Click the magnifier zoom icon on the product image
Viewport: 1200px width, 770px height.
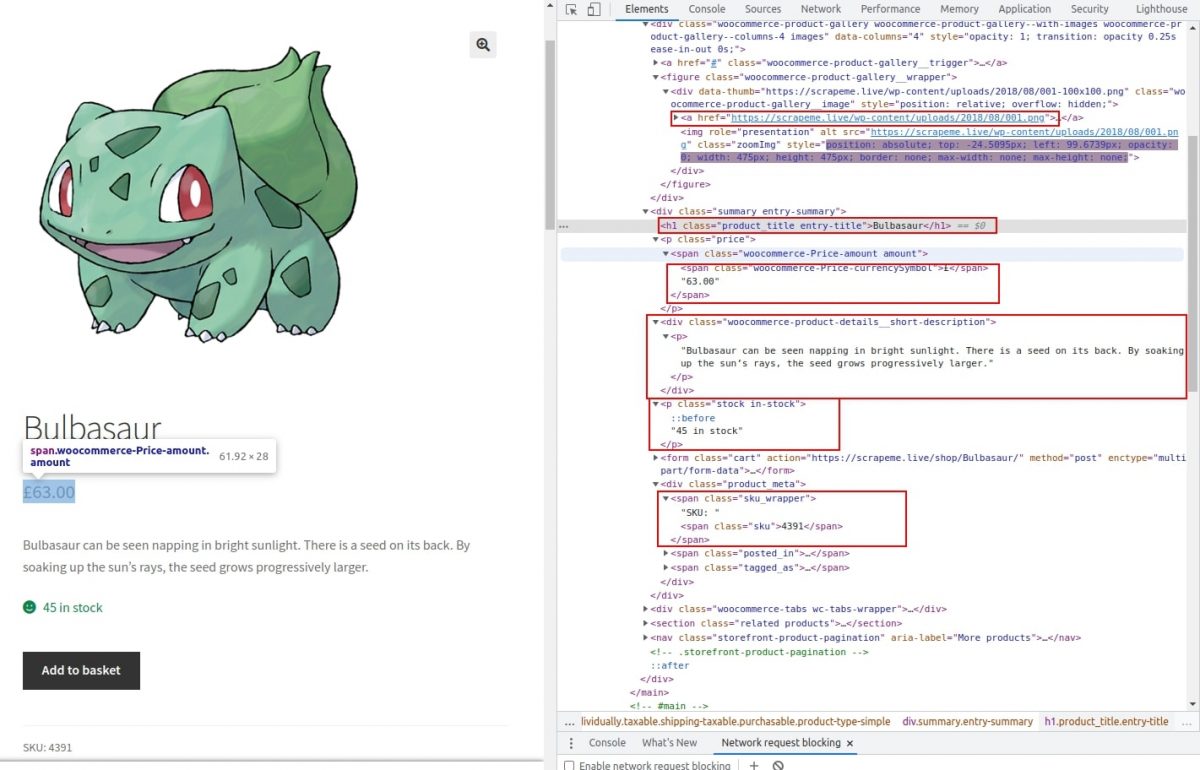483,45
